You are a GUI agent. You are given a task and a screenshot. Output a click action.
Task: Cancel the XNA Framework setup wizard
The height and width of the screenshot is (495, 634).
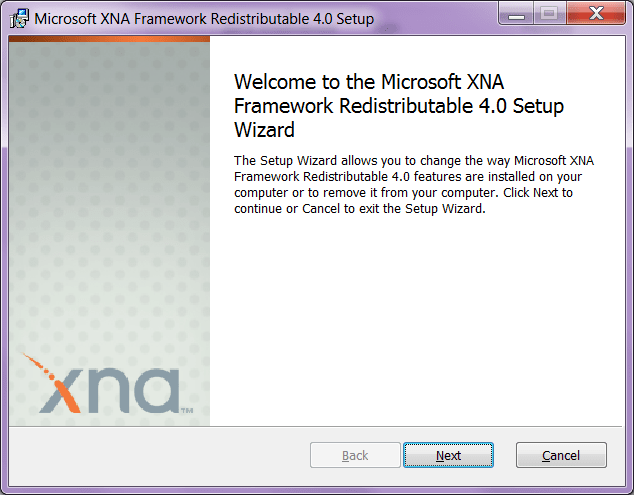click(x=561, y=455)
